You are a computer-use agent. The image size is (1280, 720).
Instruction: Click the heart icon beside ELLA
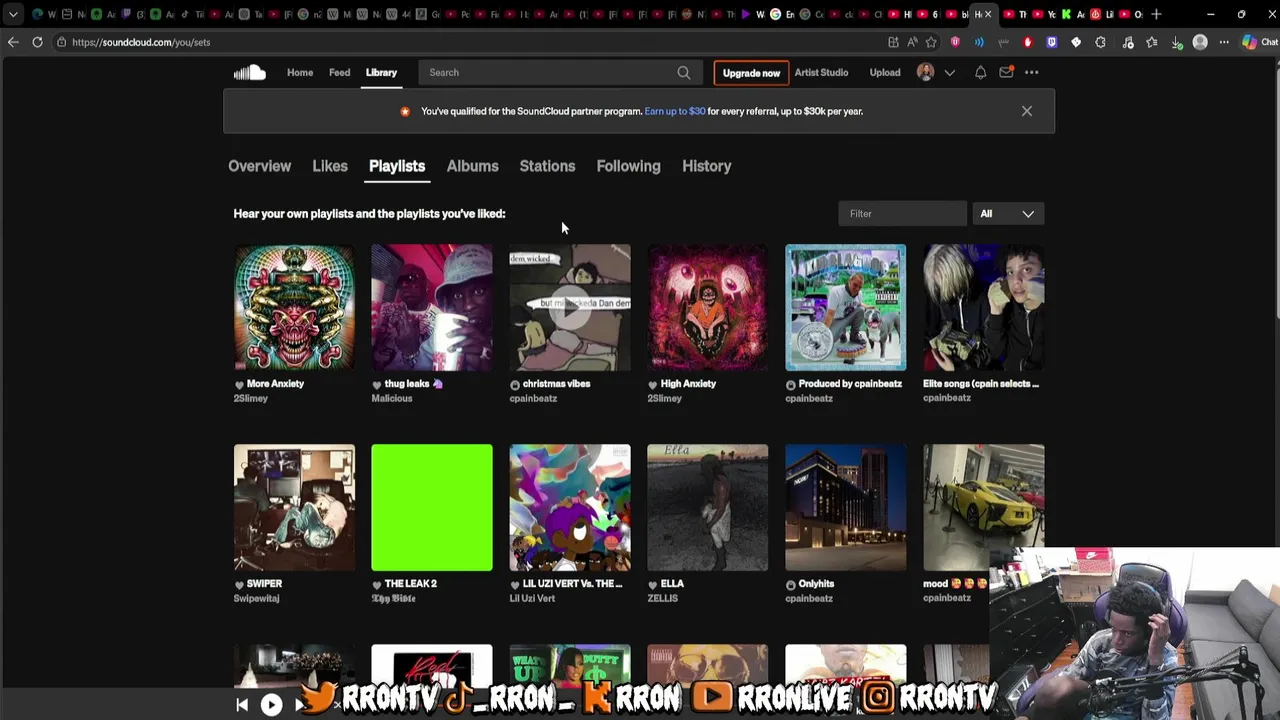pyautogui.click(x=653, y=584)
